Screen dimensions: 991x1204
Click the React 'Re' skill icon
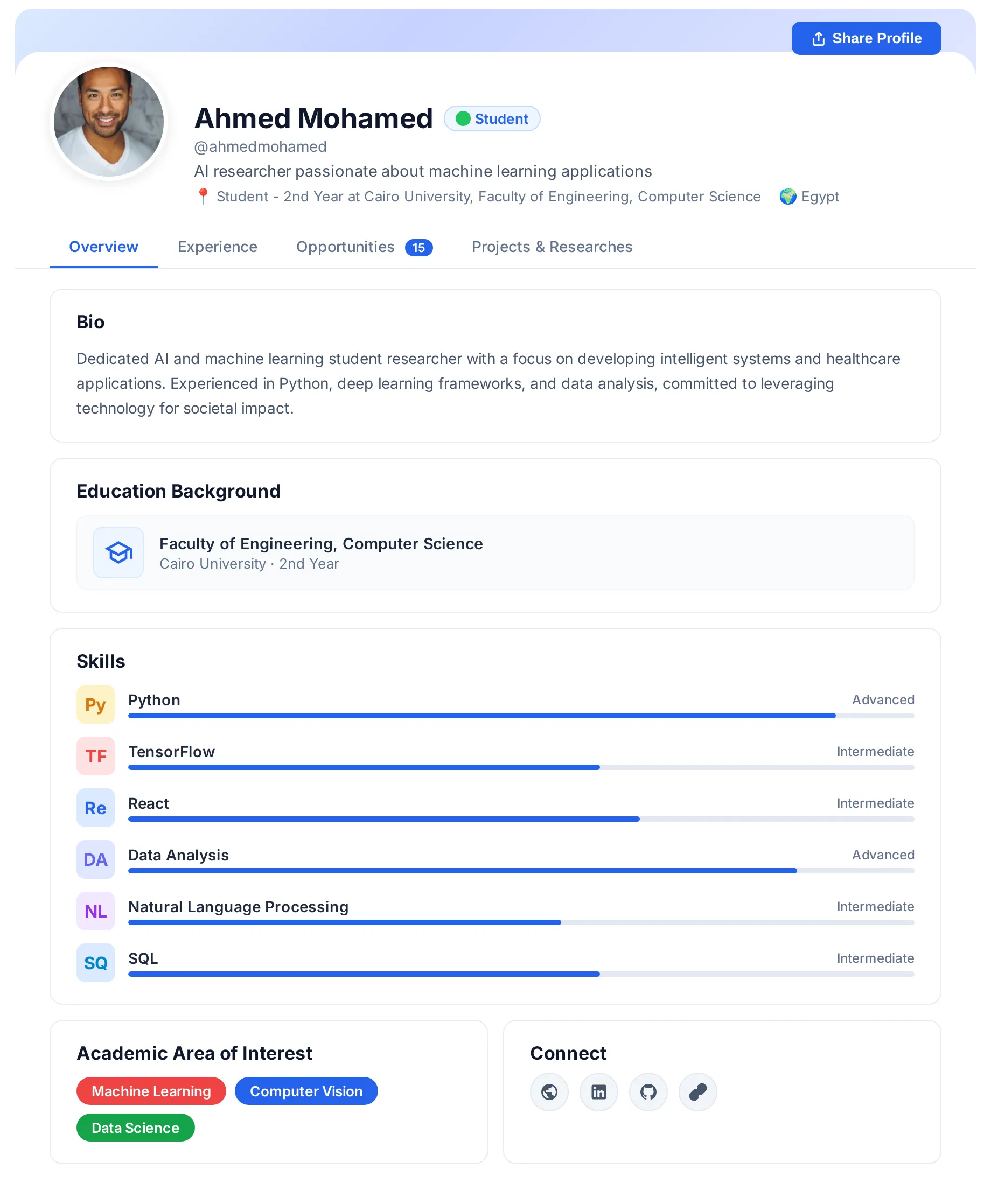(96, 807)
